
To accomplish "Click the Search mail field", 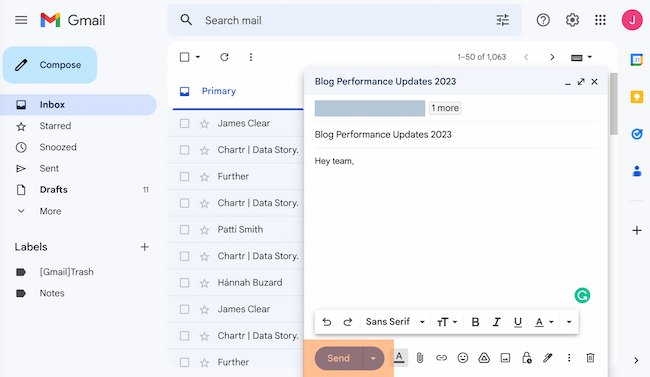I will [x=344, y=20].
